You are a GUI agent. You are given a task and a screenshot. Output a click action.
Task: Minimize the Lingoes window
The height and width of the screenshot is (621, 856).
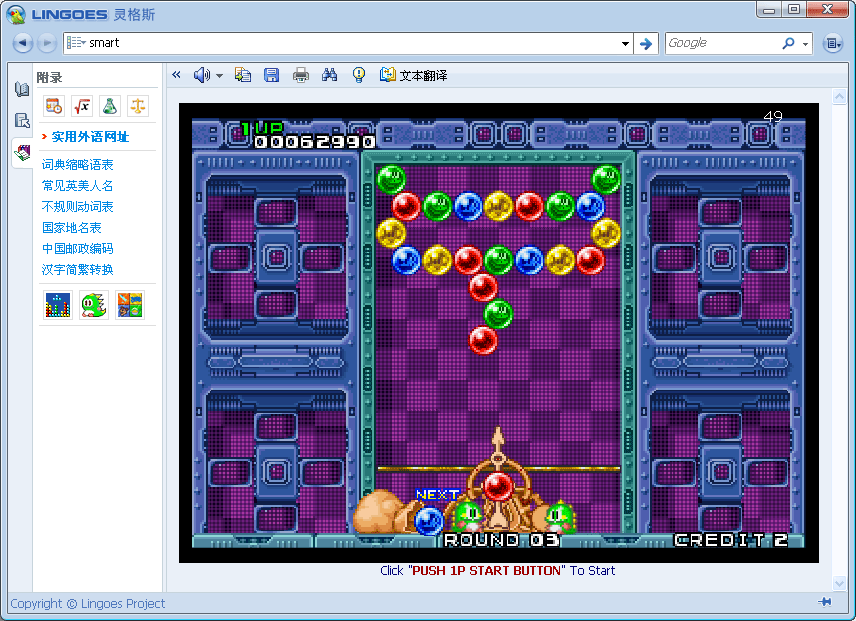pos(769,10)
